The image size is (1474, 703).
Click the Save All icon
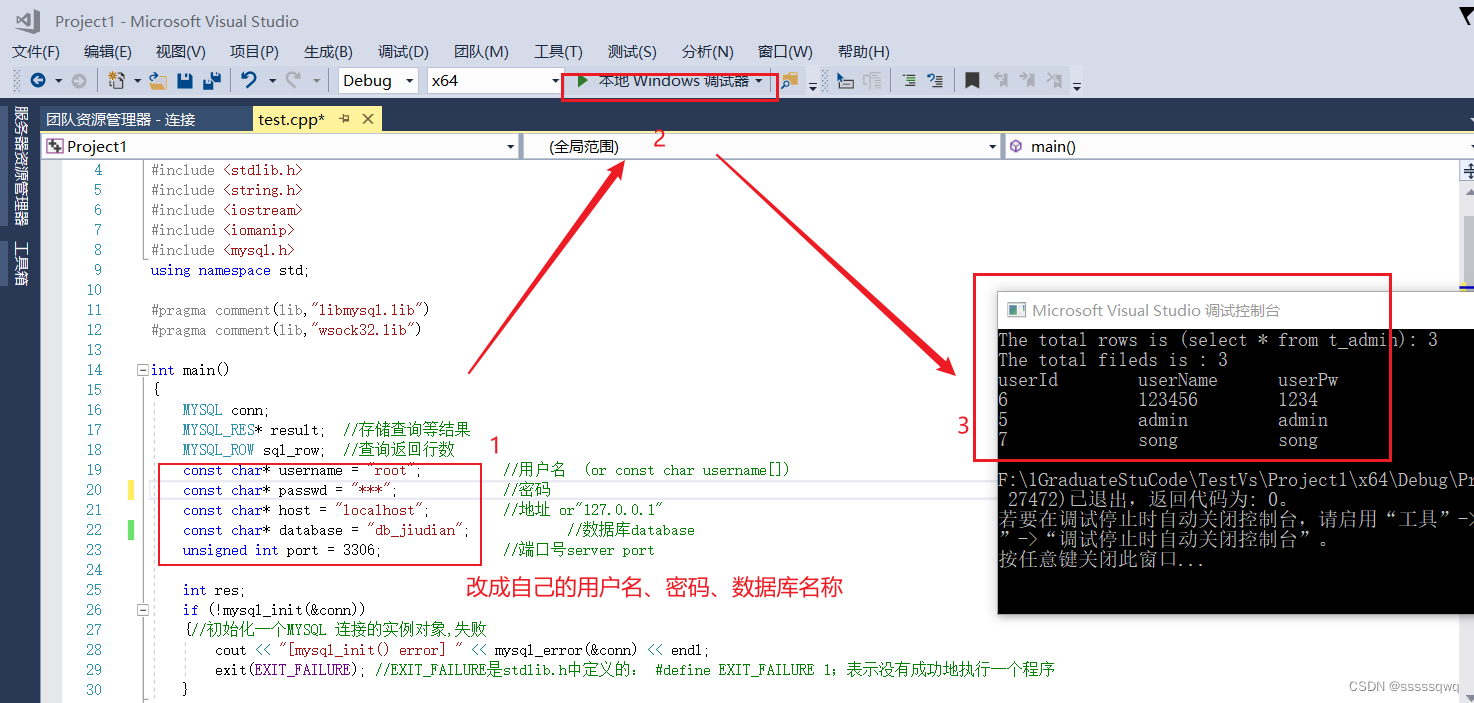(x=211, y=81)
